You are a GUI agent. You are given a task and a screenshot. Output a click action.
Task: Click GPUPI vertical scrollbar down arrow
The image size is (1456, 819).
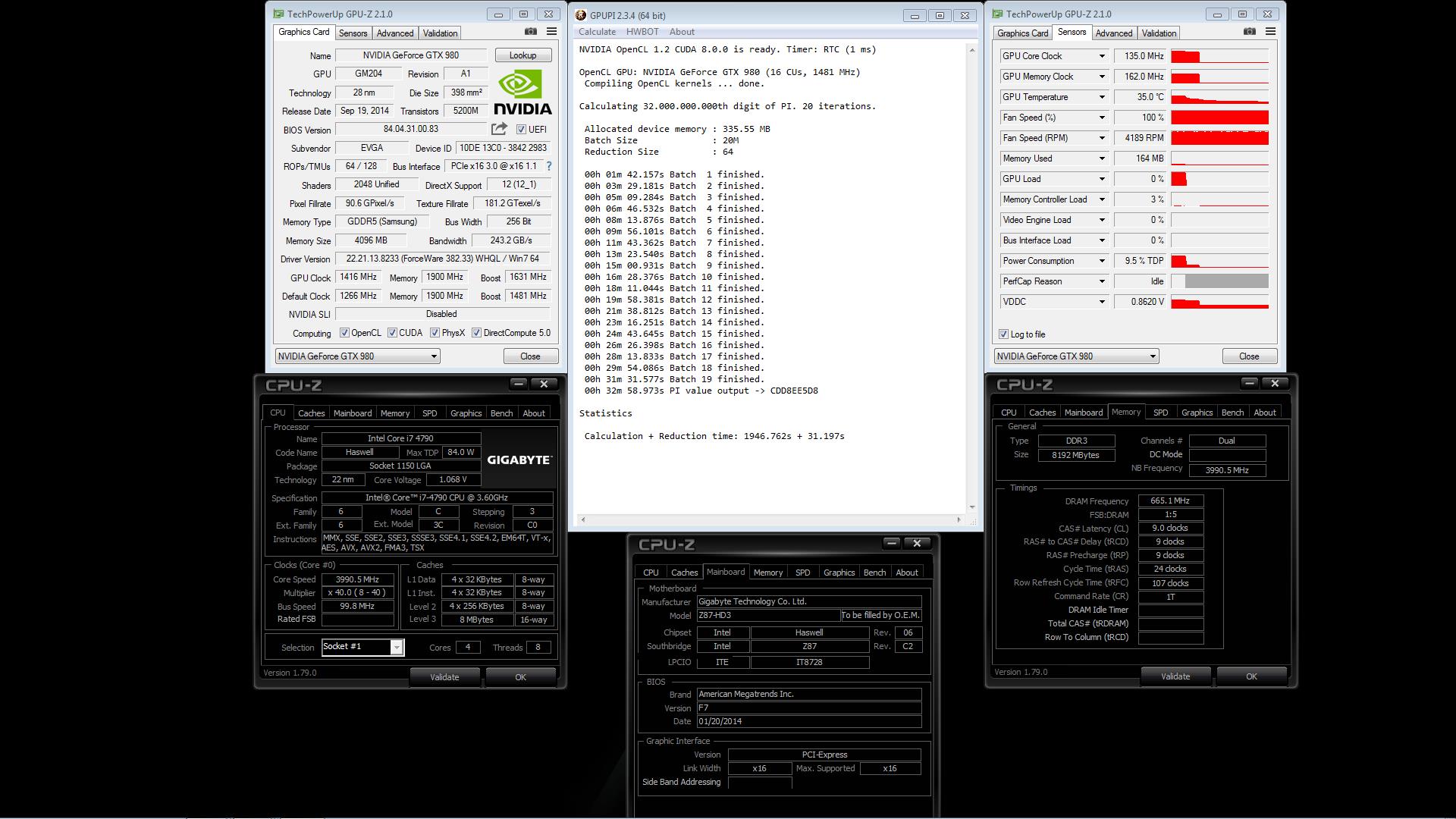coord(972,507)
